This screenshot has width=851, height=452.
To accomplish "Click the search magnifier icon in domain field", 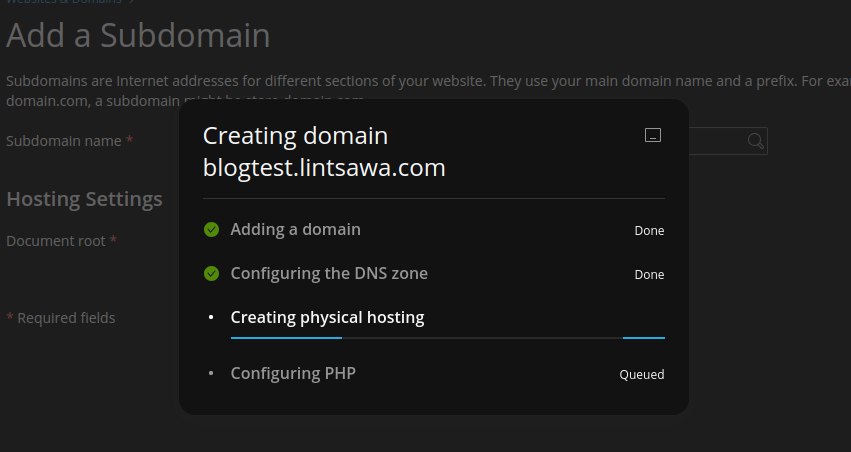I will [x=755, y=141].
